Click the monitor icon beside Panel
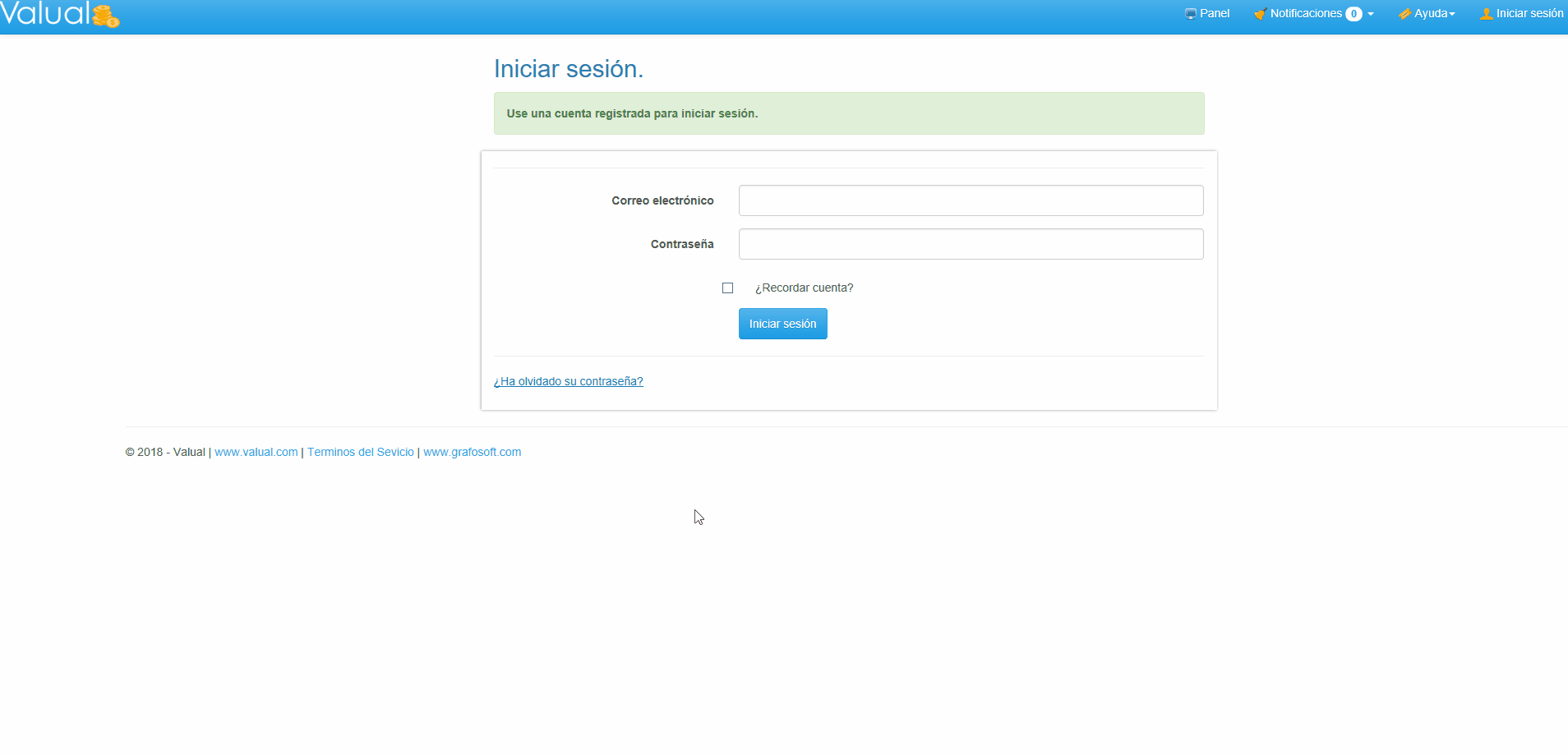Screen dimensions: 1568x755 (x=1190, y=14)
